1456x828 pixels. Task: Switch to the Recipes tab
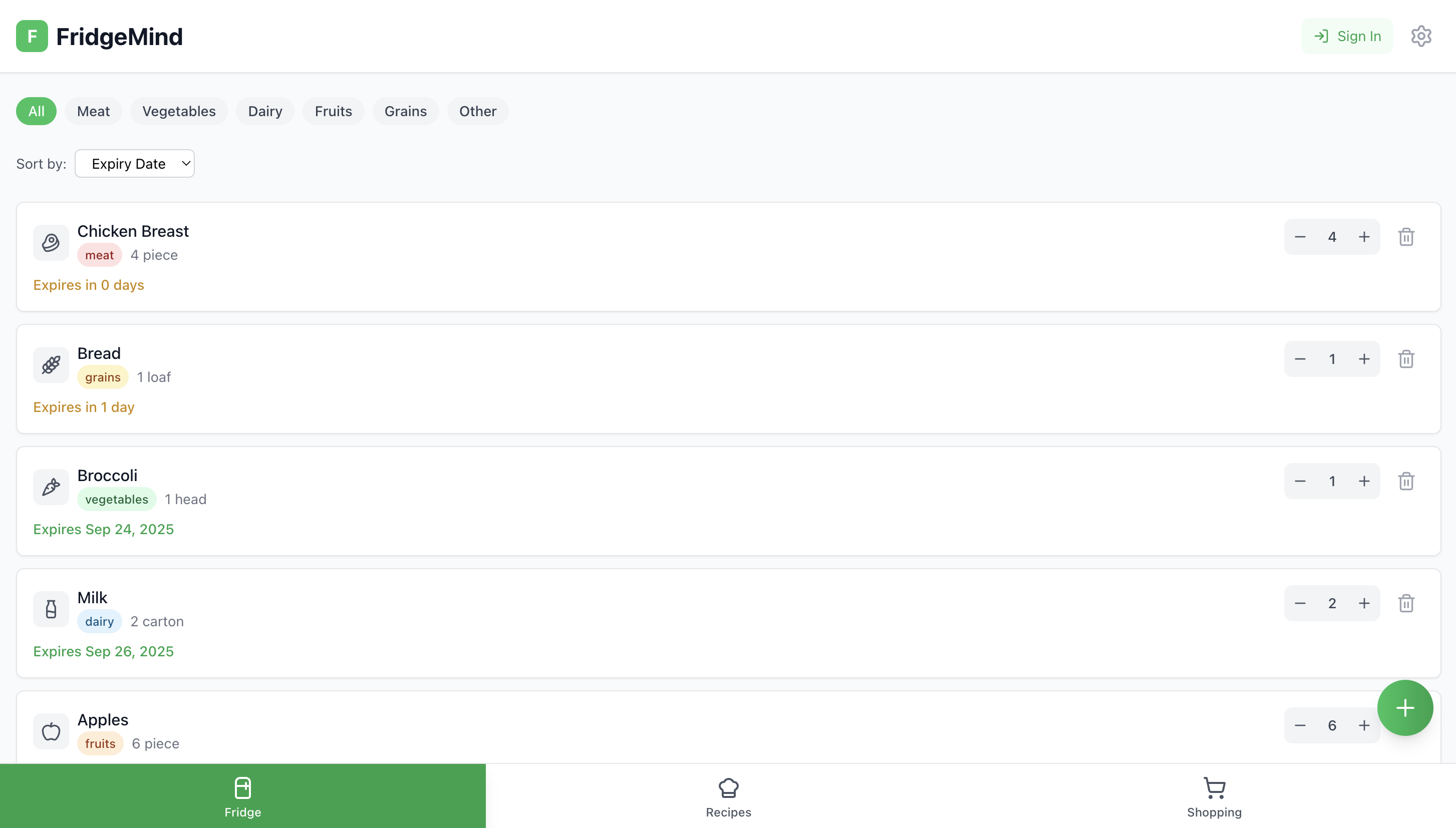click(728, 796)
